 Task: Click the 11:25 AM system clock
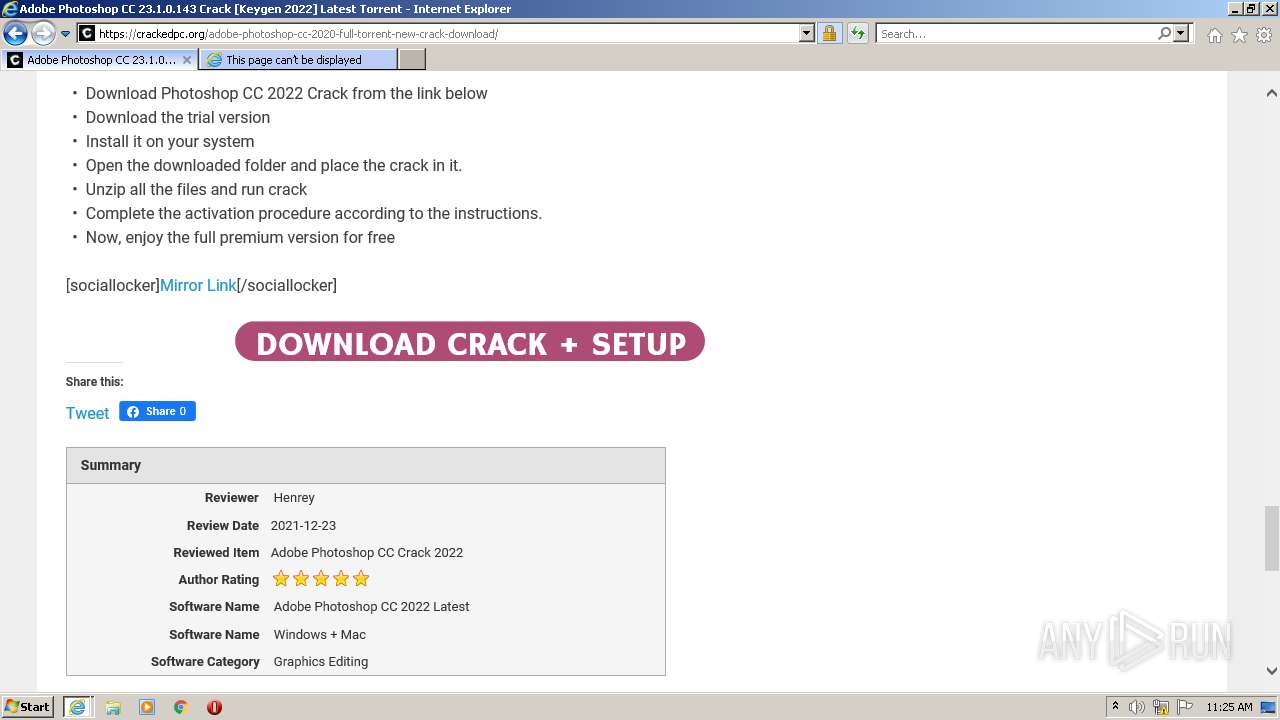click(1229, 707)
